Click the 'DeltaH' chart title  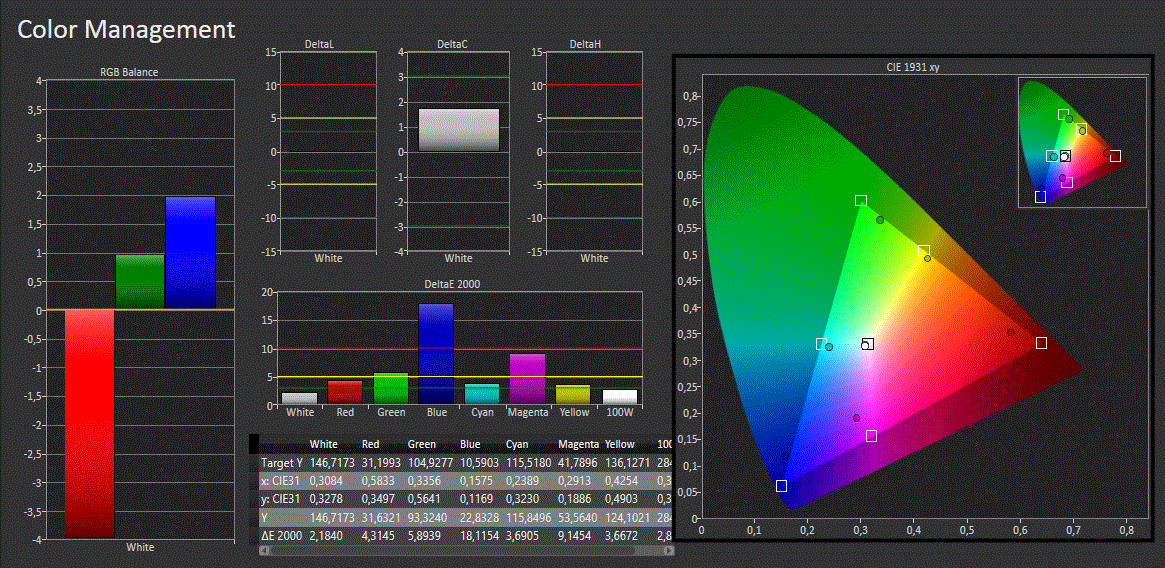(x=585, y=45)
